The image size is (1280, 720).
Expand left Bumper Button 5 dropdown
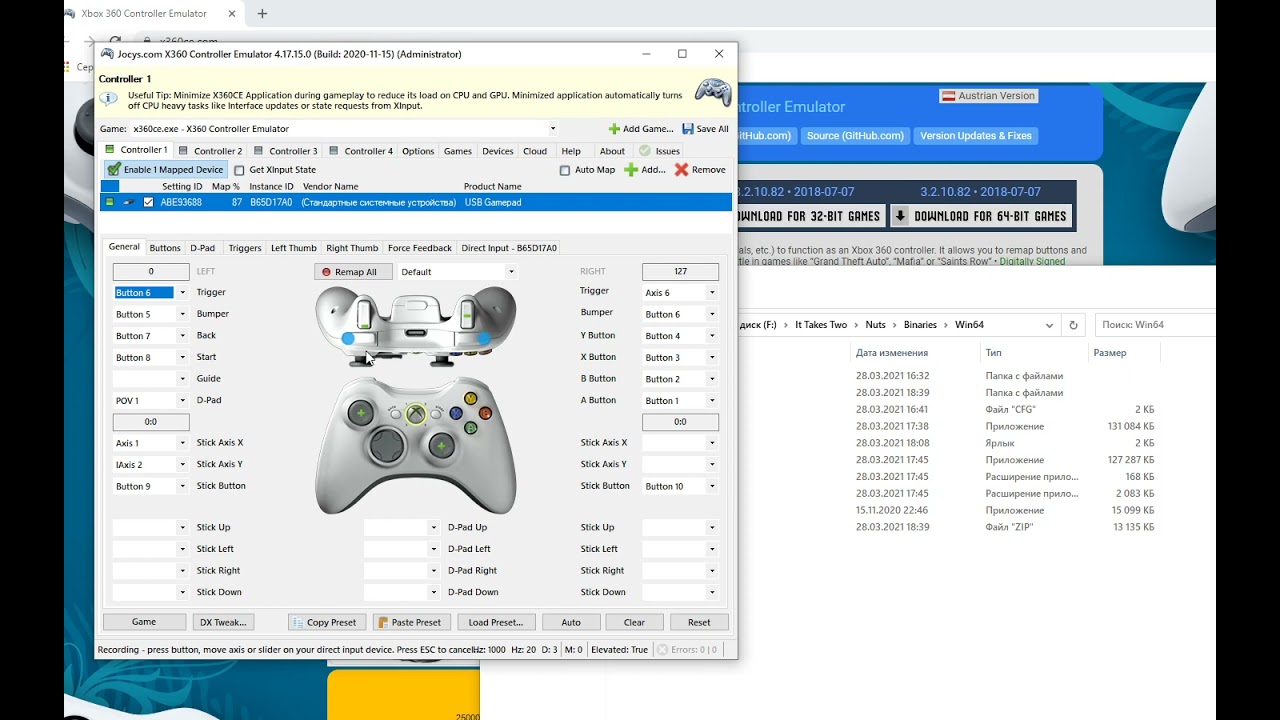[182, 314]
